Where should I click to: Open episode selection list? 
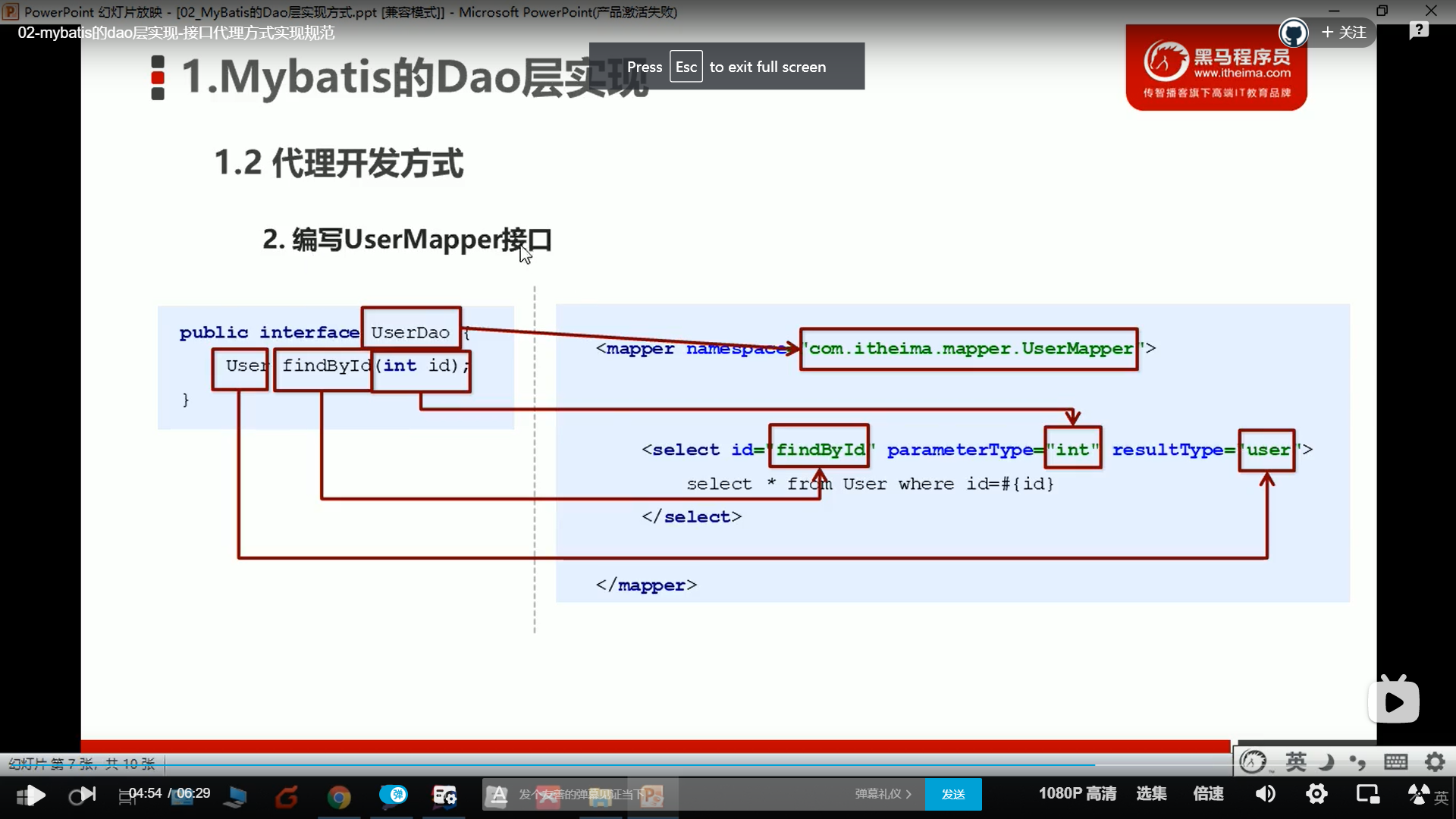point(1151,793)
